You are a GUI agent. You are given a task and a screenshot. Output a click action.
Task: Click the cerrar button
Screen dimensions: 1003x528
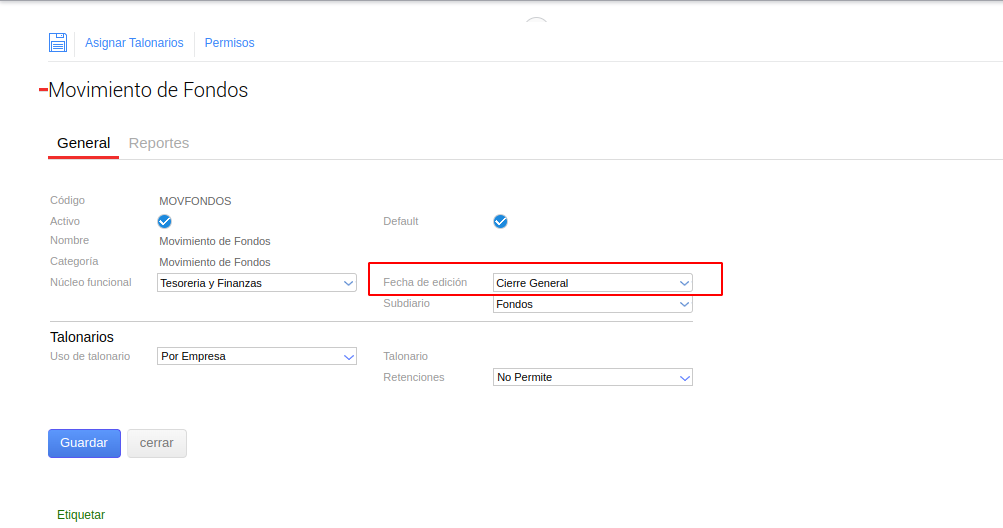(x=156, y=443)
